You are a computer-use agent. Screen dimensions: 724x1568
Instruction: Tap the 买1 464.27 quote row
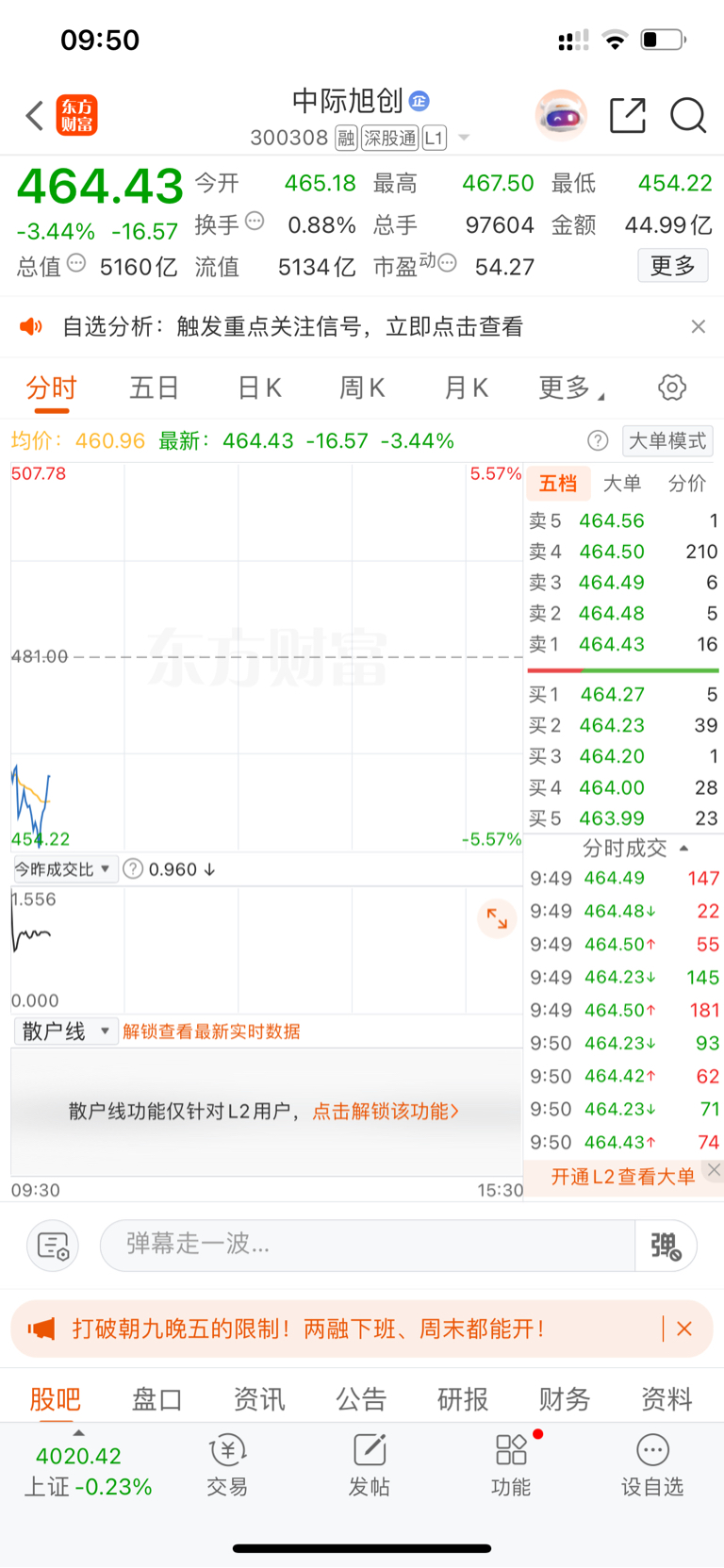click(623, 694)
